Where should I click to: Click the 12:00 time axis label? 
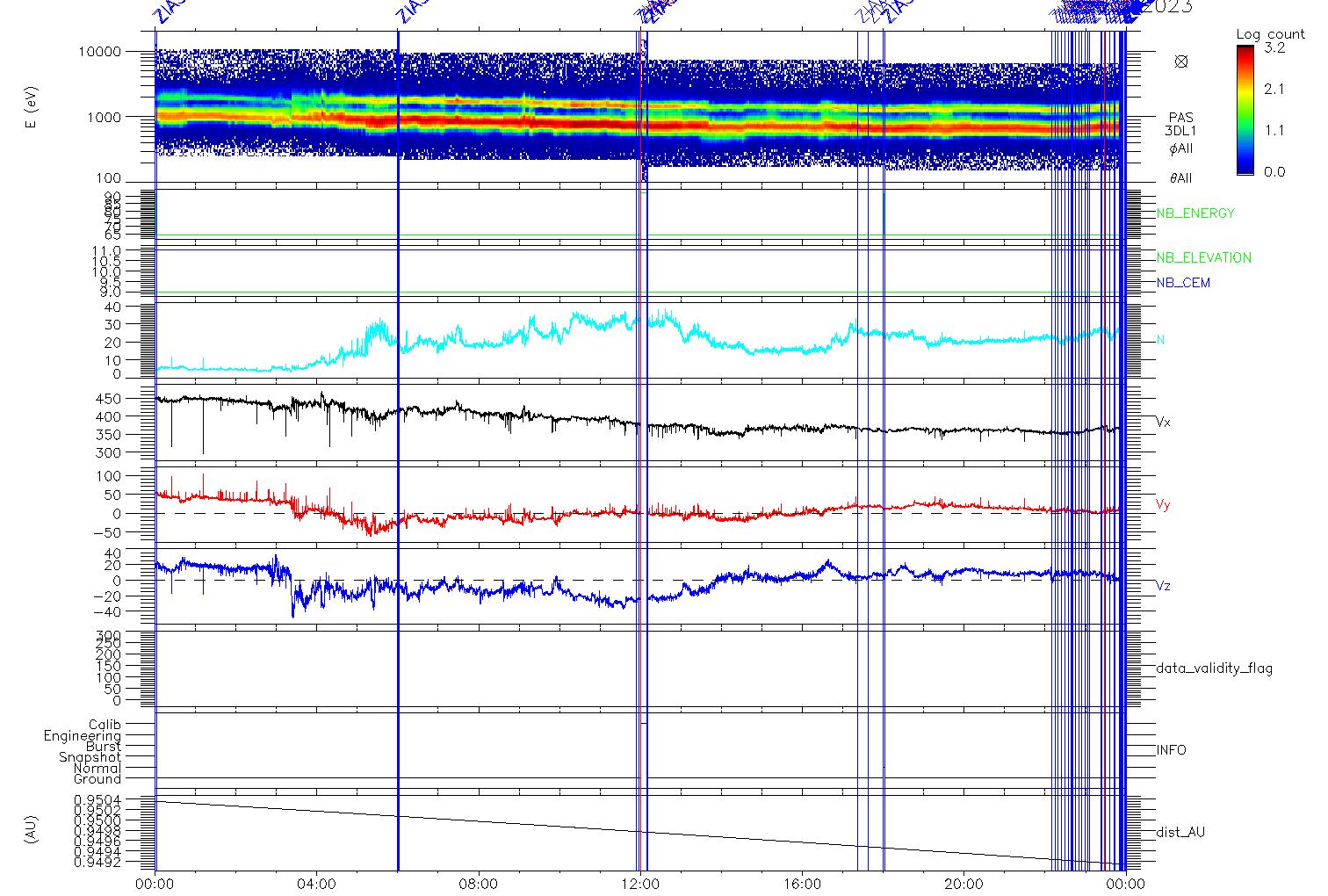coord(640,884)
